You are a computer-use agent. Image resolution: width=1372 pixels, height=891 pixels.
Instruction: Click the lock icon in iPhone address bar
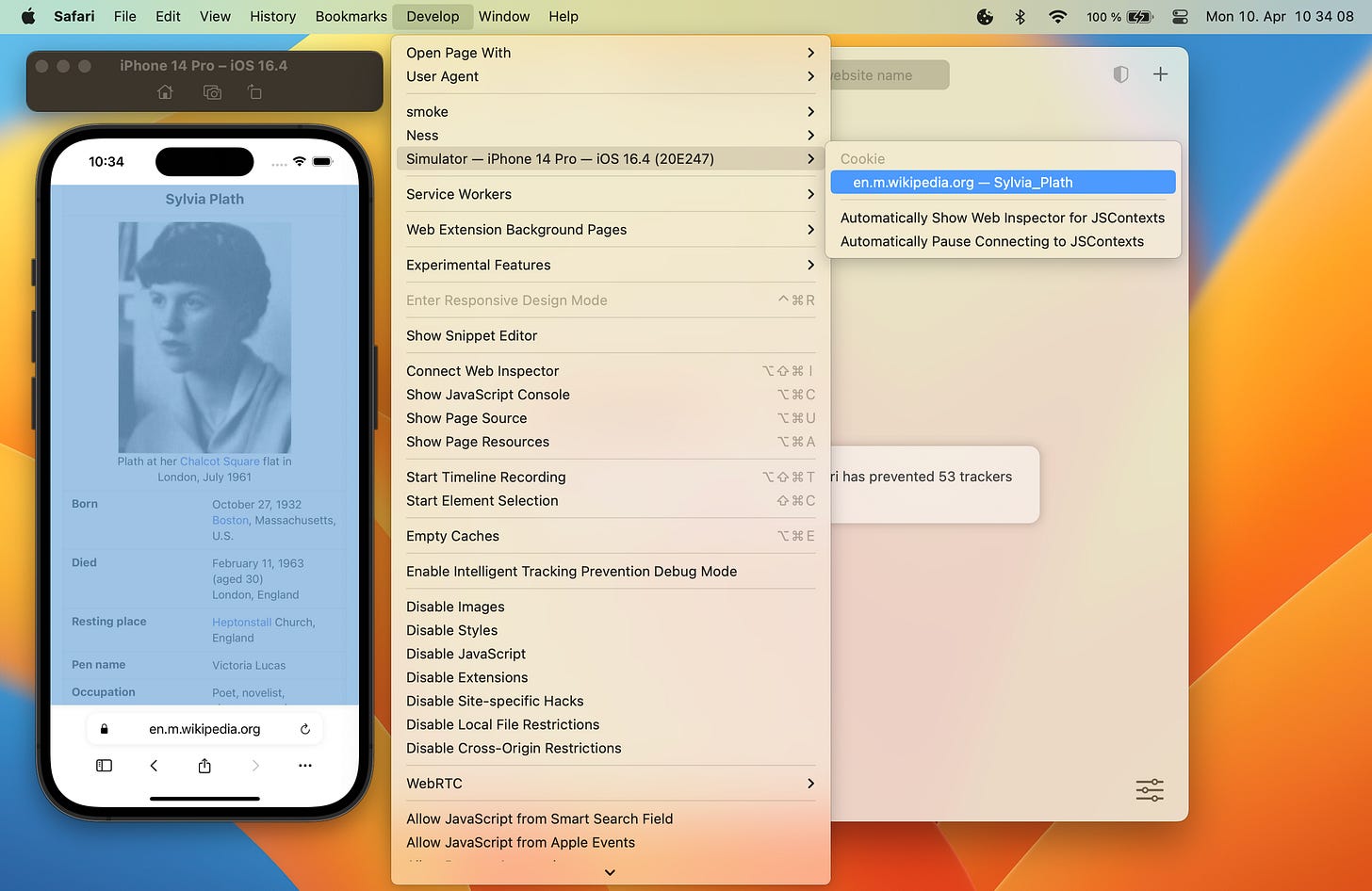104,729
